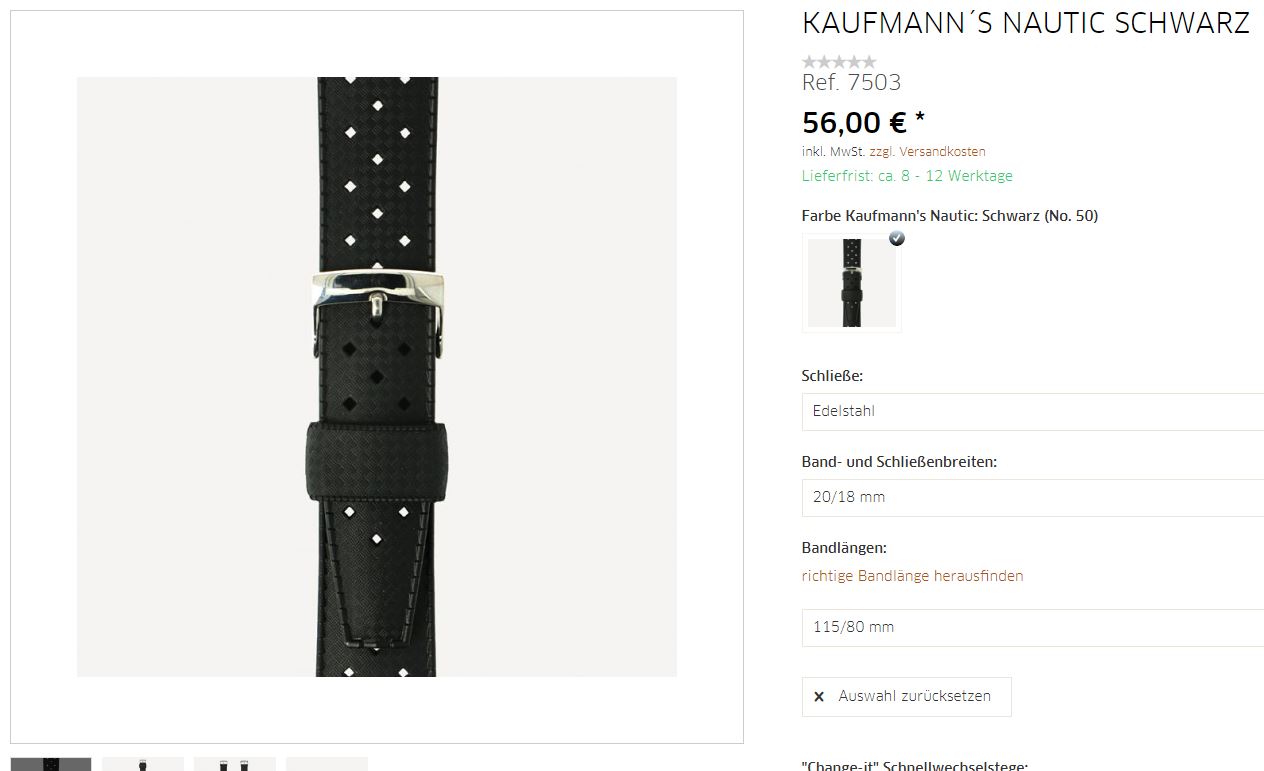The height and width of the screenshot is (771, 1264).
Task: Click the "Change-it" Schnellwechselstege label
Action: (915, 766)
